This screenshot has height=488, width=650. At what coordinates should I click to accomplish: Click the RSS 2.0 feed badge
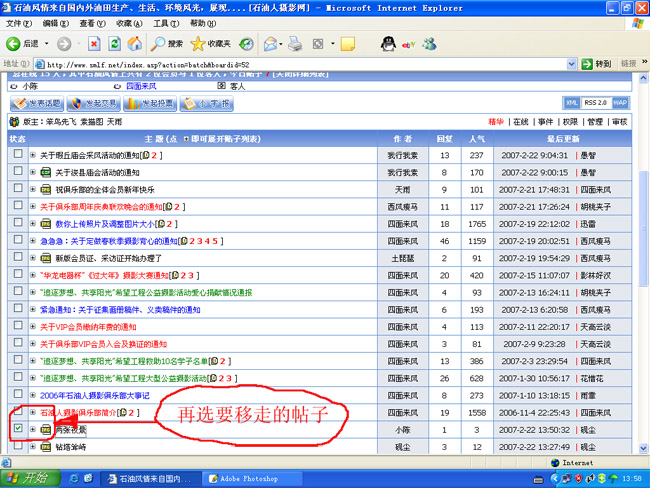click(x=596, y=103)
